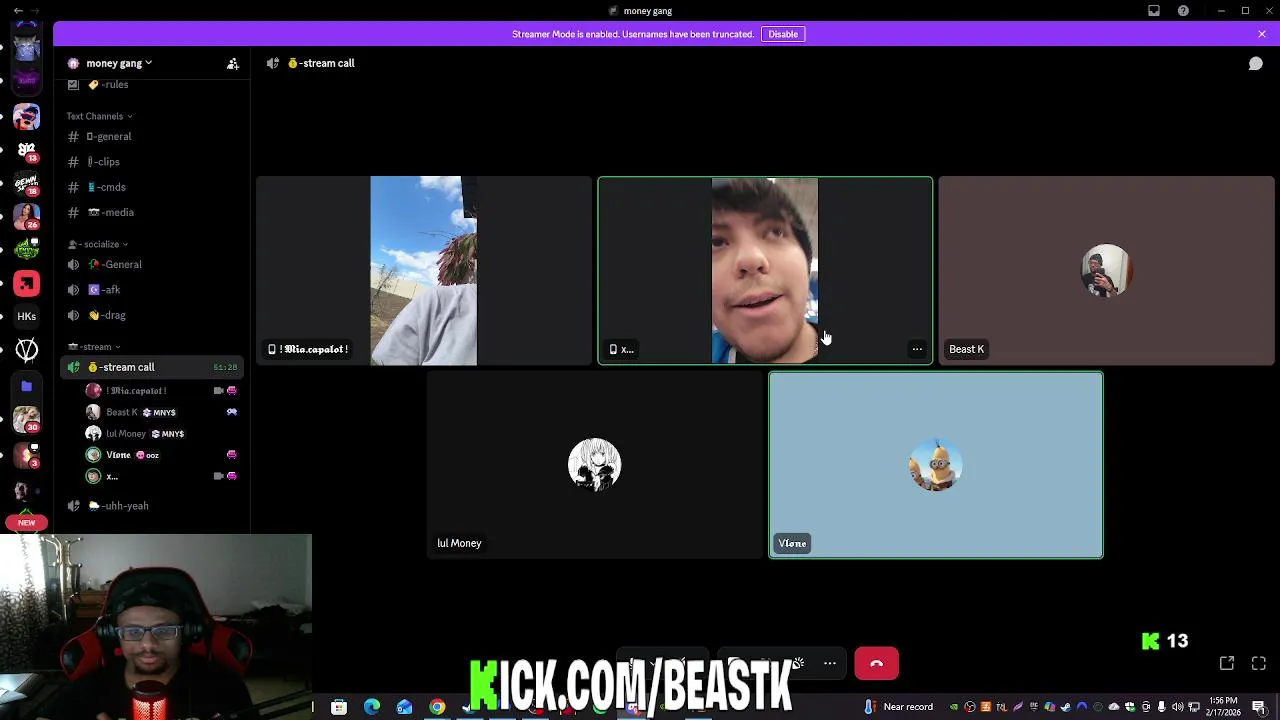Show chat for the stream call
Screen dimensions: 1280x720
coord(1256,63)
